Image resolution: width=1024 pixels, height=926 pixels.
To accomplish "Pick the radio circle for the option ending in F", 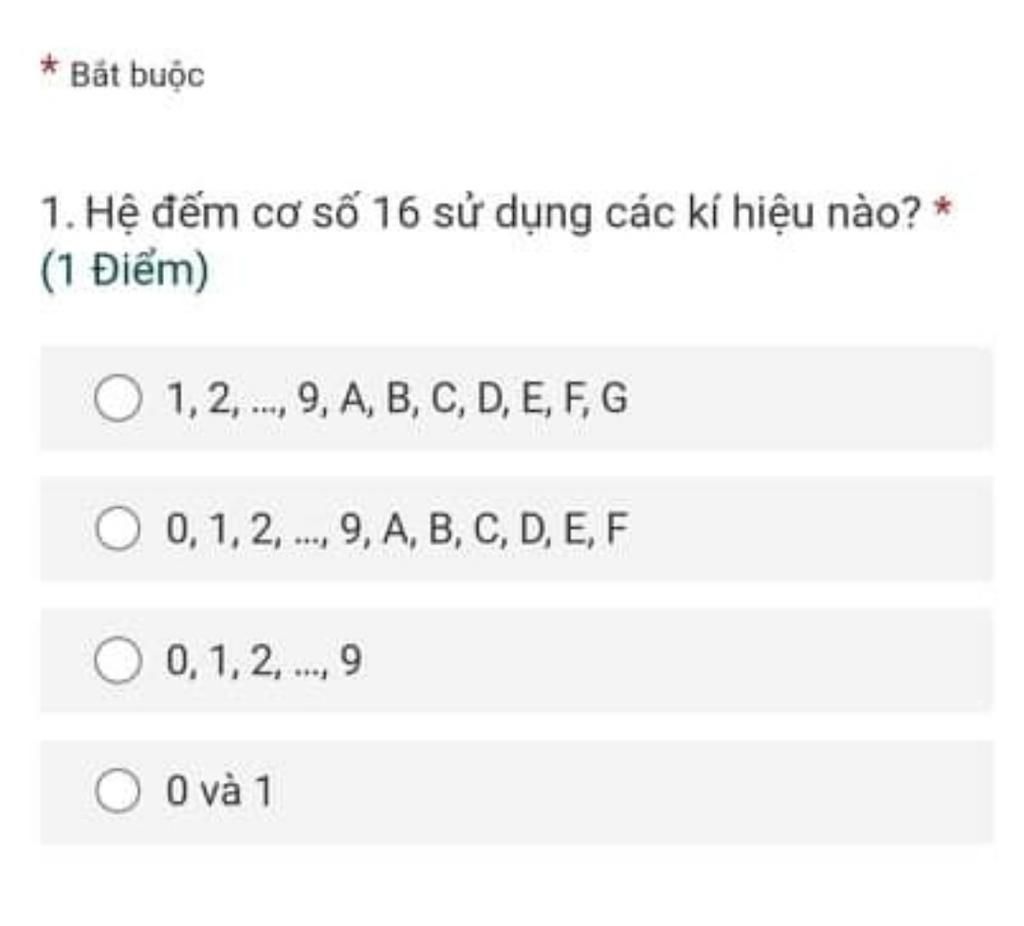I will click(x=118, y=528).
